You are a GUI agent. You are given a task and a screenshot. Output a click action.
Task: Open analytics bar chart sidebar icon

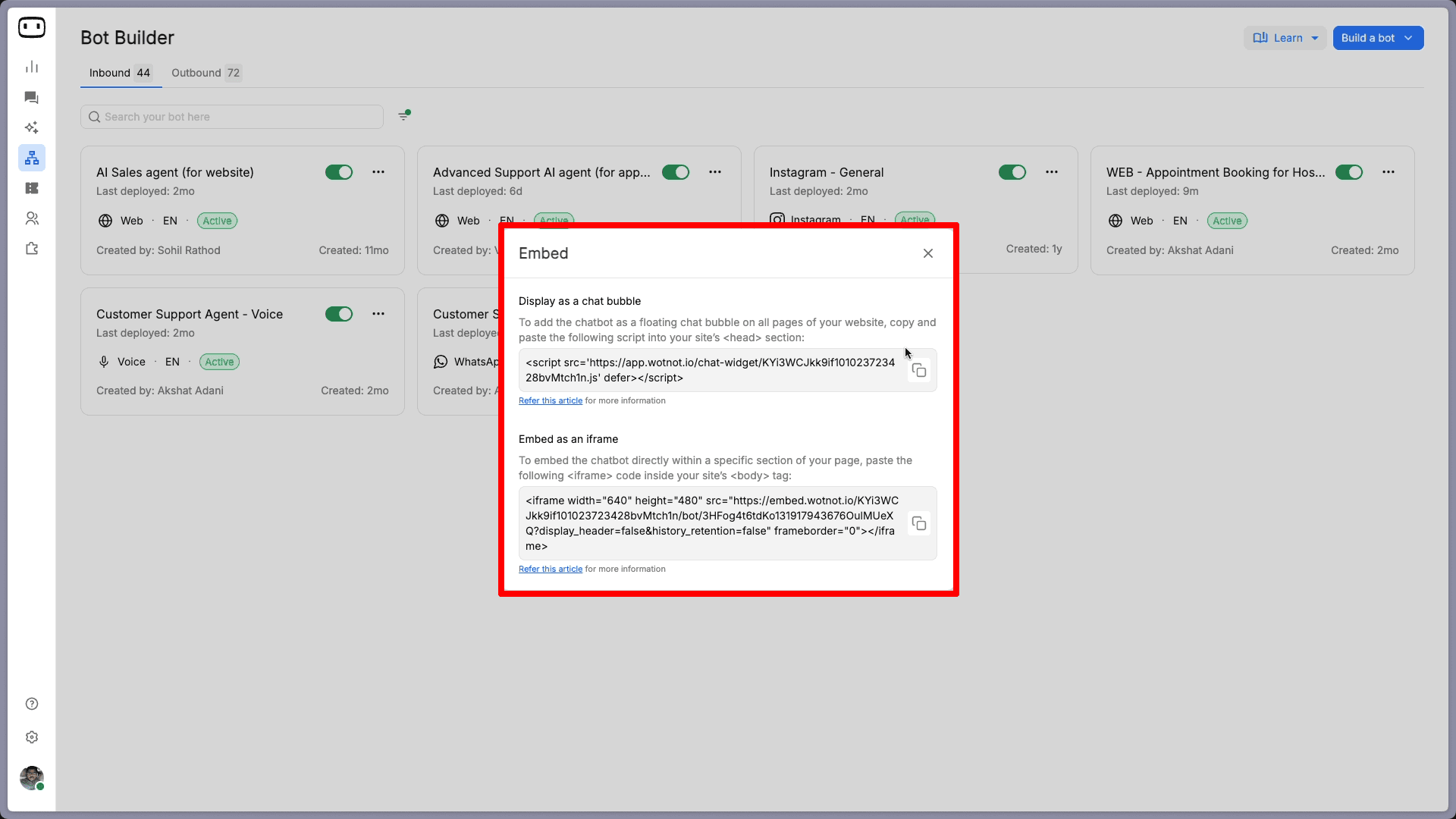(x=32, y=67)
